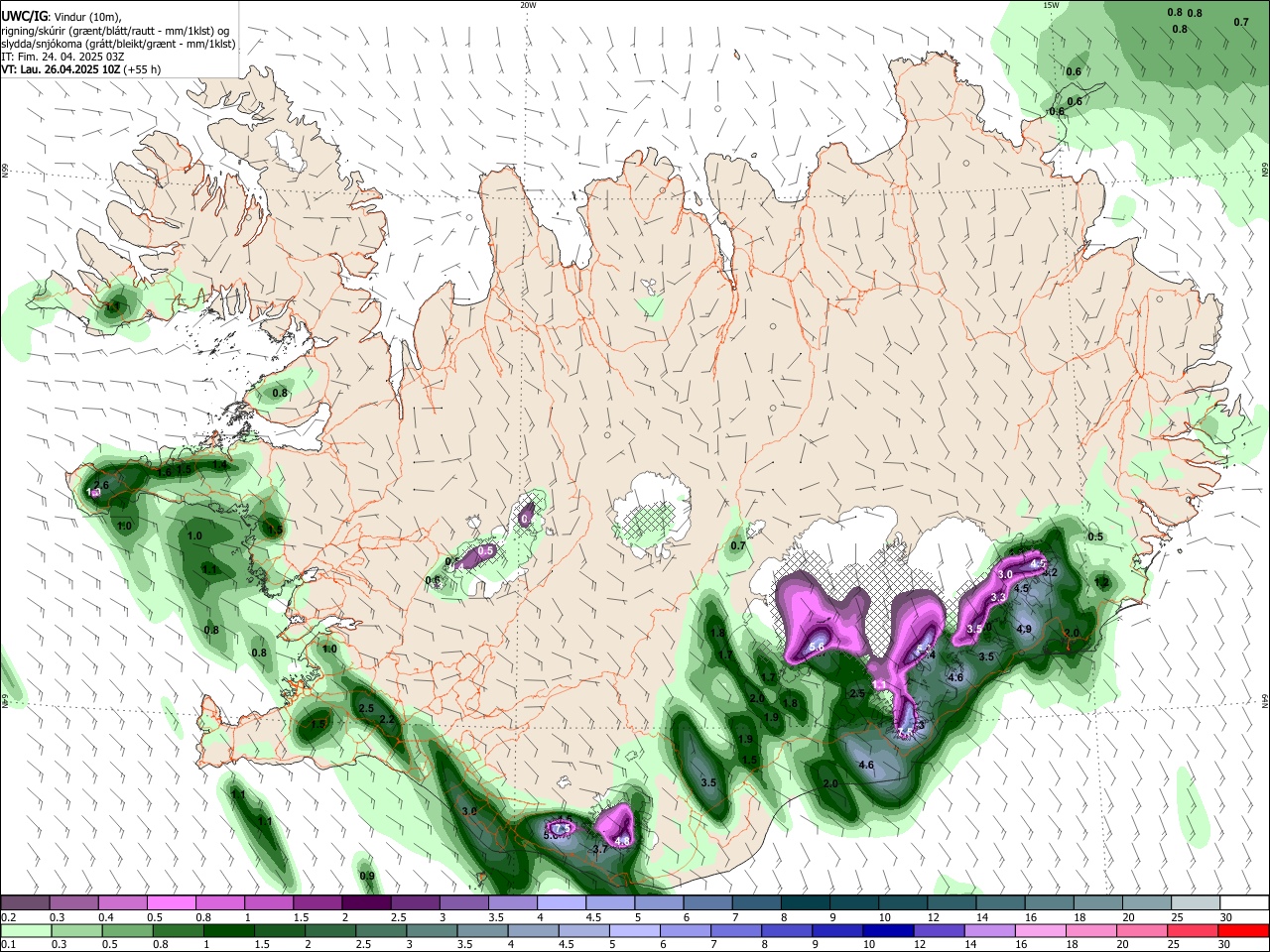Click the top legend swatch starting at 4.5
Screen dimensions: 1270x952
(x=610, y=903)
